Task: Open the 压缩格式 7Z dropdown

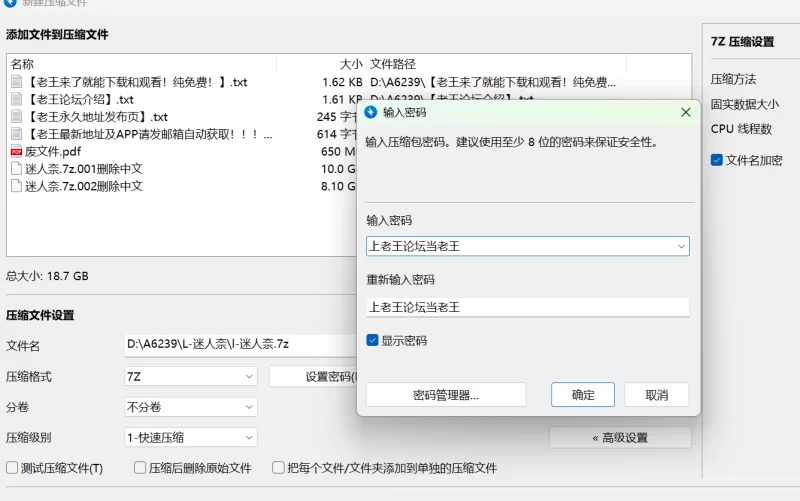Action: (190, 377)
